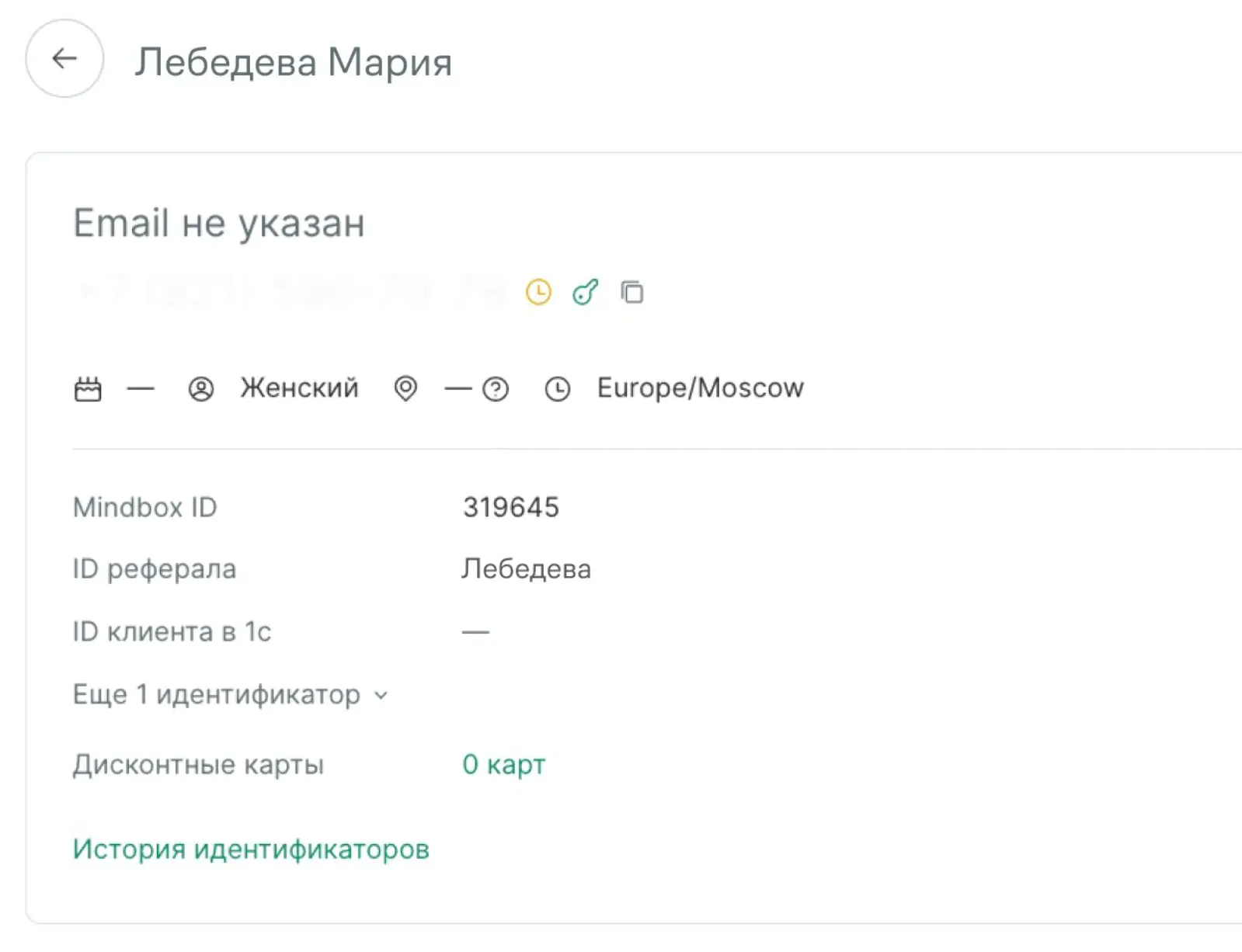
Task: Click the location pin icon
Action: click(405, 388)
